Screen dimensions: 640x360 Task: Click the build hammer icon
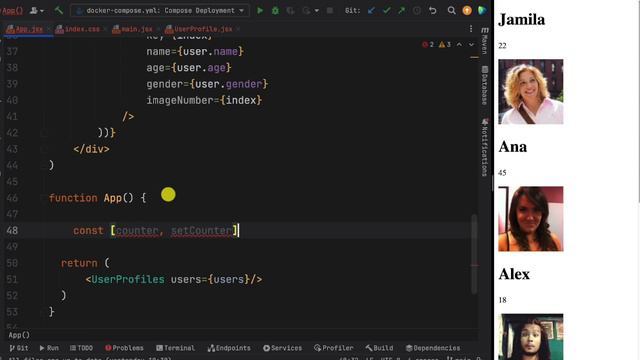58,10
